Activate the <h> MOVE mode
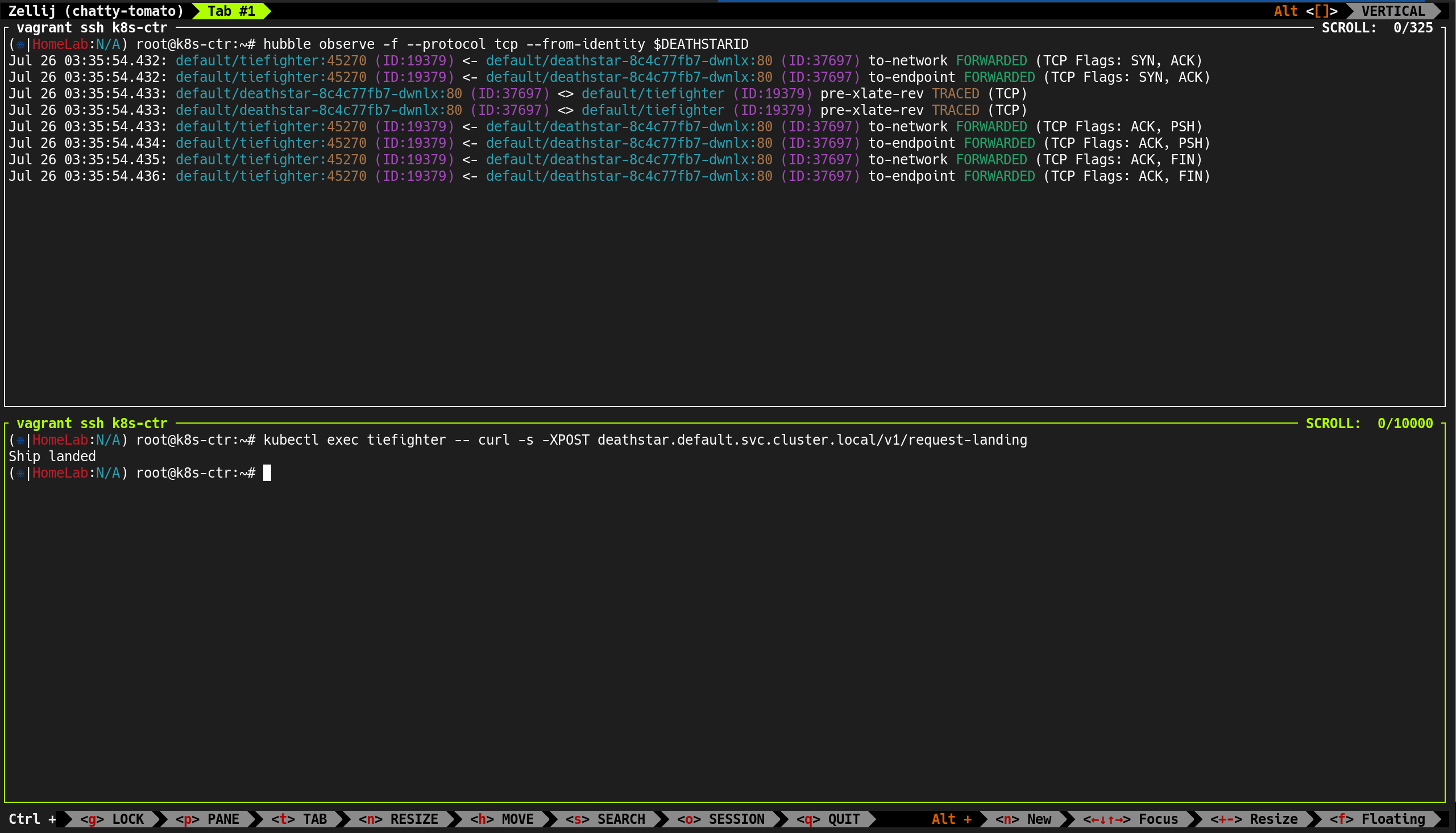The width and height of the screenshot is (1456, 833). [502, 819]
